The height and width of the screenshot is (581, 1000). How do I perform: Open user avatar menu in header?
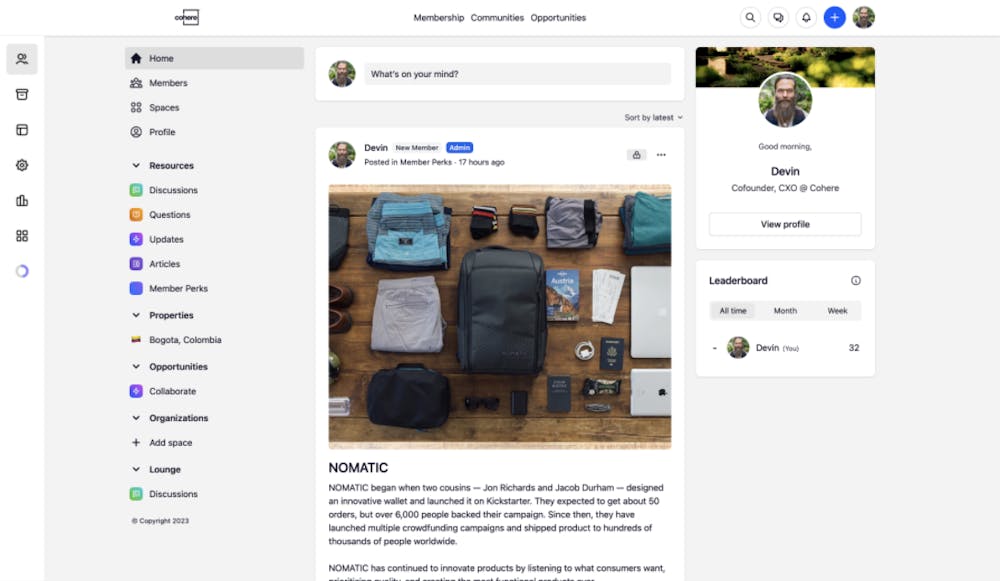(864, 17)
